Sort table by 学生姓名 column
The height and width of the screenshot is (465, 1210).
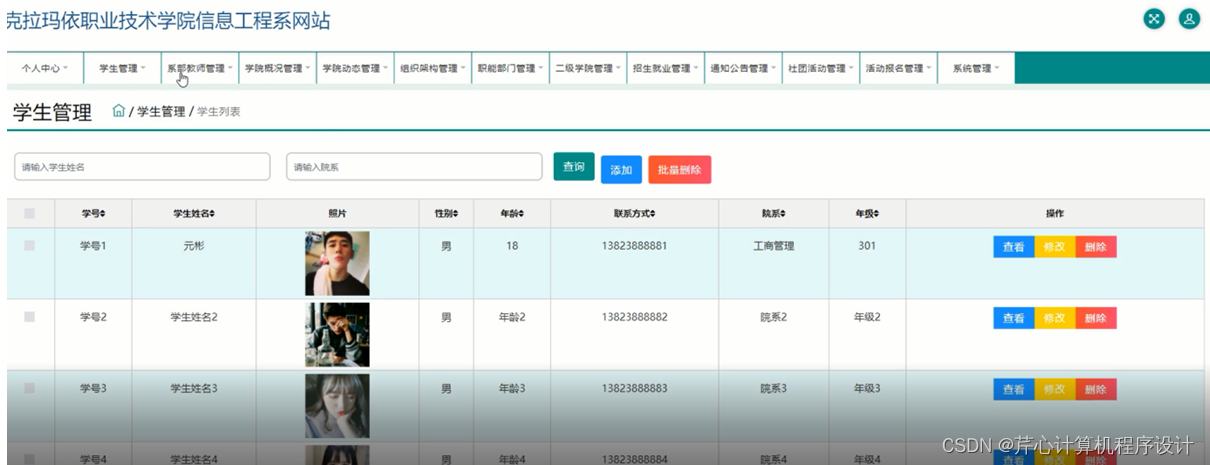pos(194,214)
